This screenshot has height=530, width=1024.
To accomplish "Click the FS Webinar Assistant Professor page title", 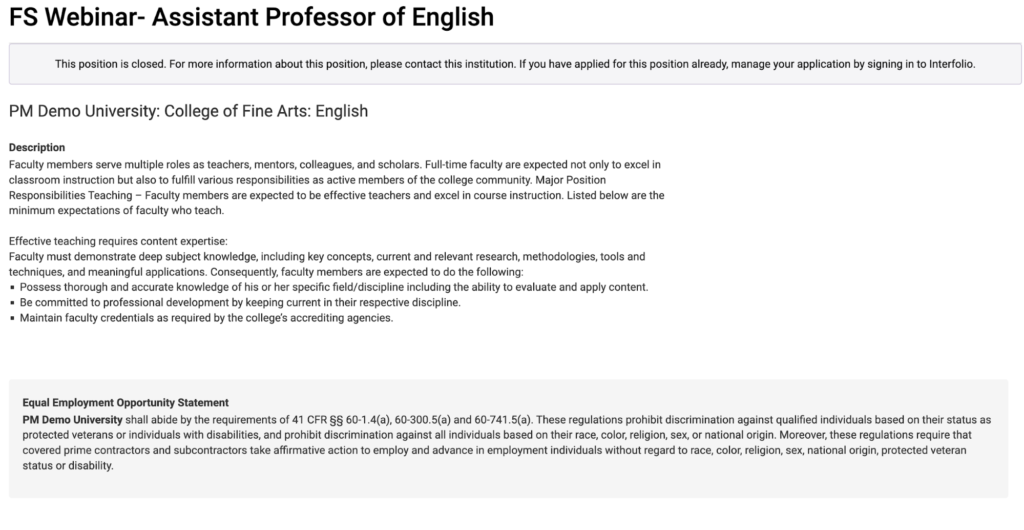I will click(251, 17).
